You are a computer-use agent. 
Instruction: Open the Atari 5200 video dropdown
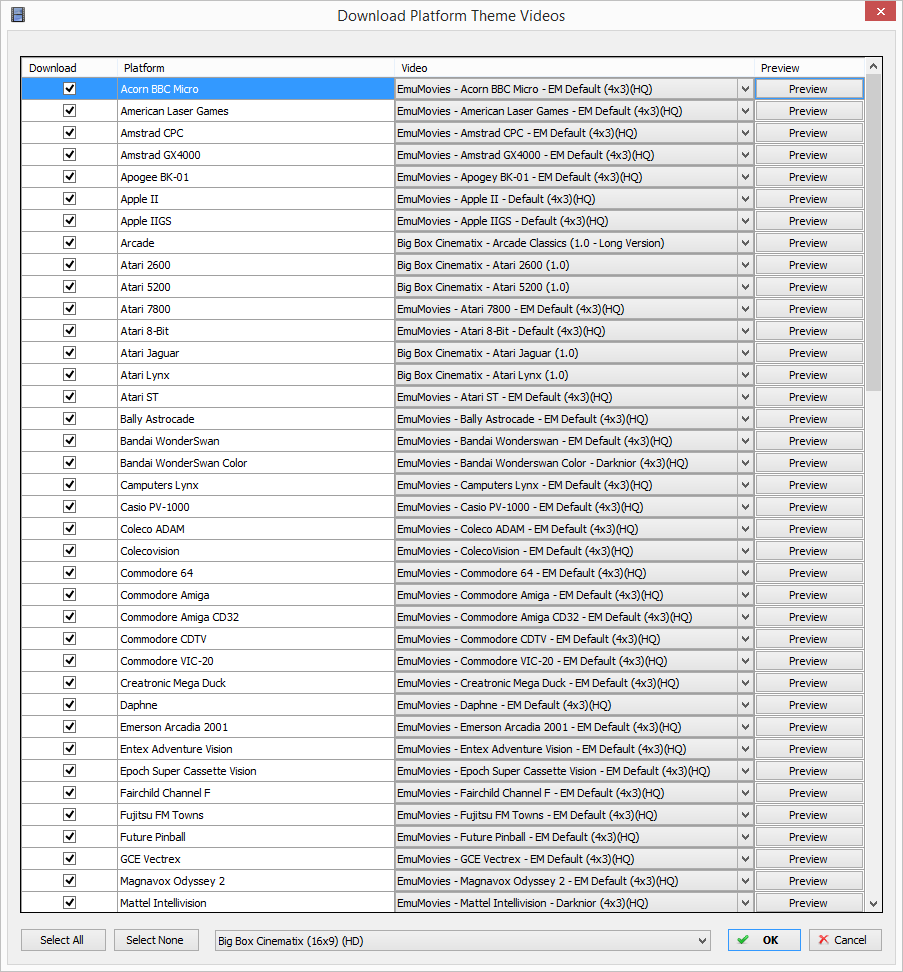[x=745, y=287]
